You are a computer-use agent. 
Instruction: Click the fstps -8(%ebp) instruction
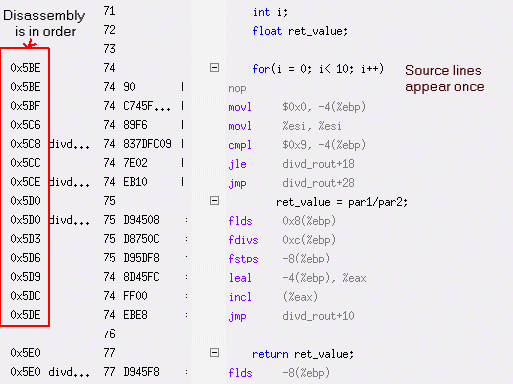tap(279, 259)
